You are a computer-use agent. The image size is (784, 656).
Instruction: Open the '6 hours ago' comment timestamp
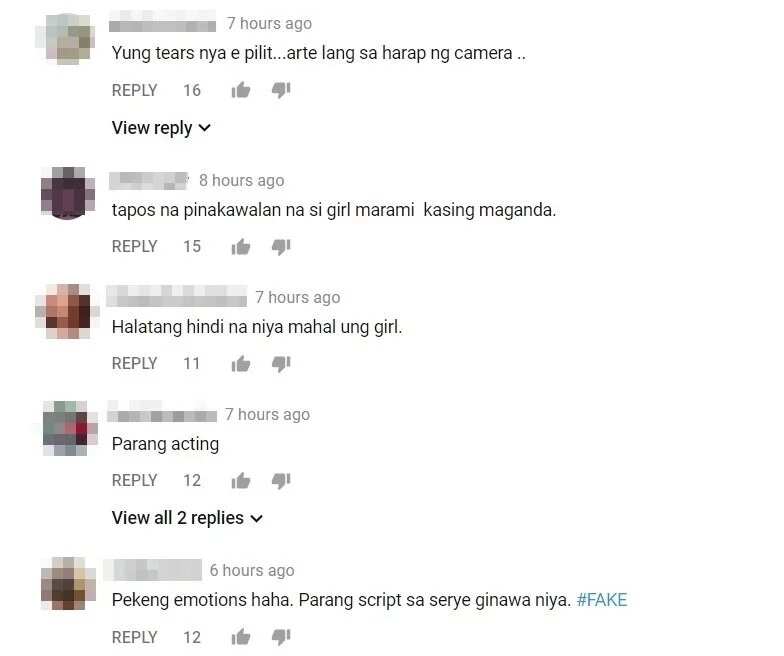pyautogui.click(x=252, y=570)
